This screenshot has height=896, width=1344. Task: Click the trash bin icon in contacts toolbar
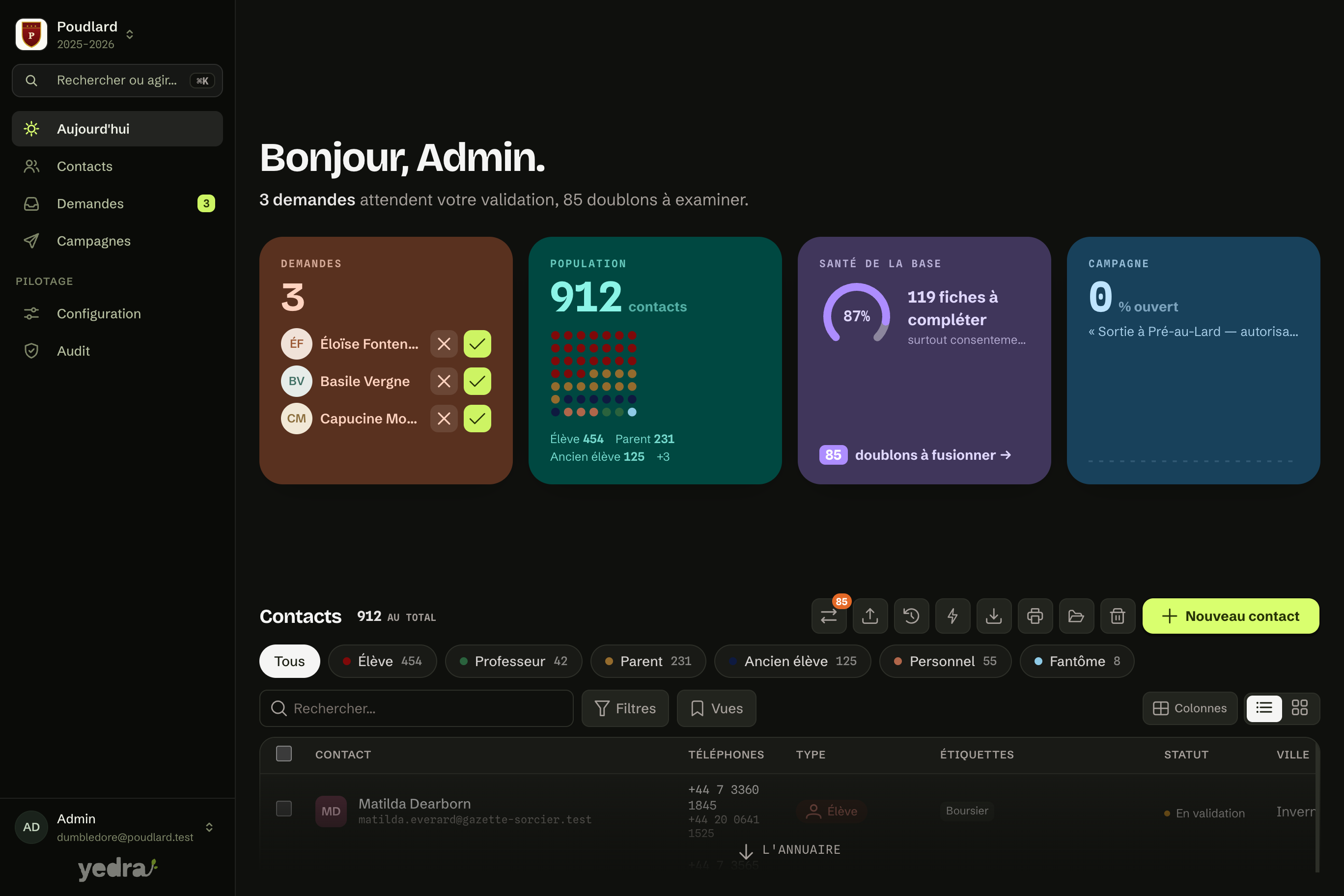pyautogui.click(x=1118, y=616)
